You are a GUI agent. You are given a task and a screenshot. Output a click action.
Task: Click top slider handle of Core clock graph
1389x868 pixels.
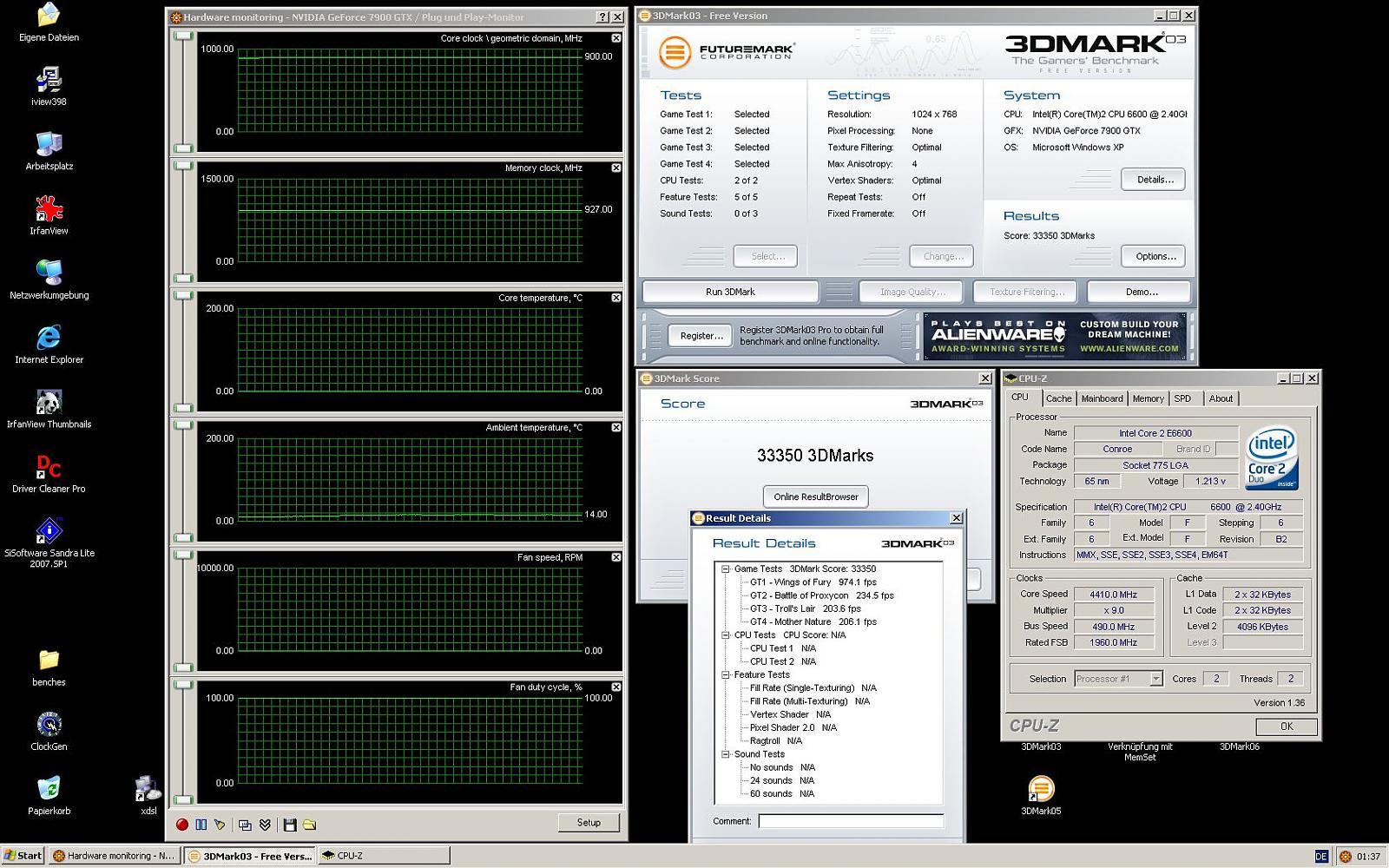pyautogui.click(x=183, y=36)
